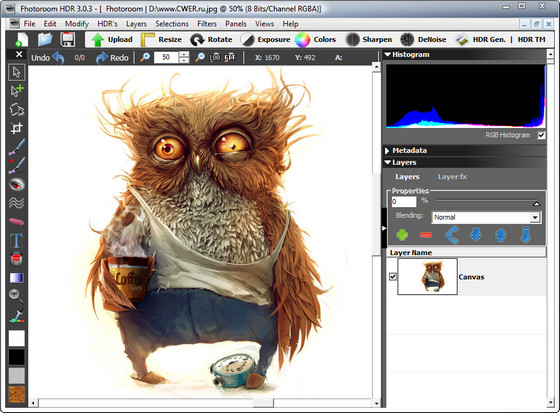Click the HDR Gen. button
560x413 pixels.
coord(481,40)
